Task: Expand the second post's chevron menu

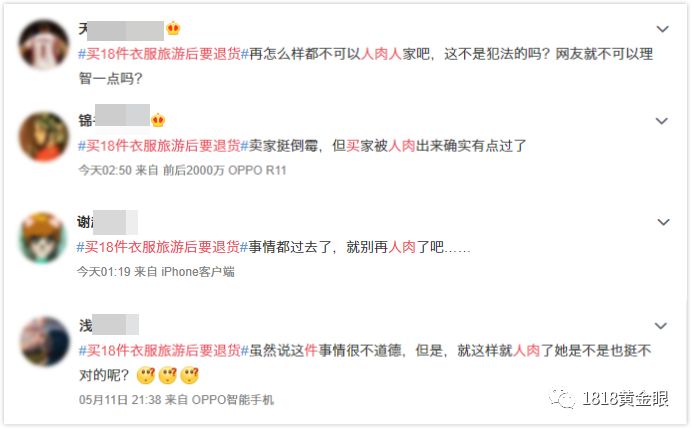Action: click(x=661, y=121)
